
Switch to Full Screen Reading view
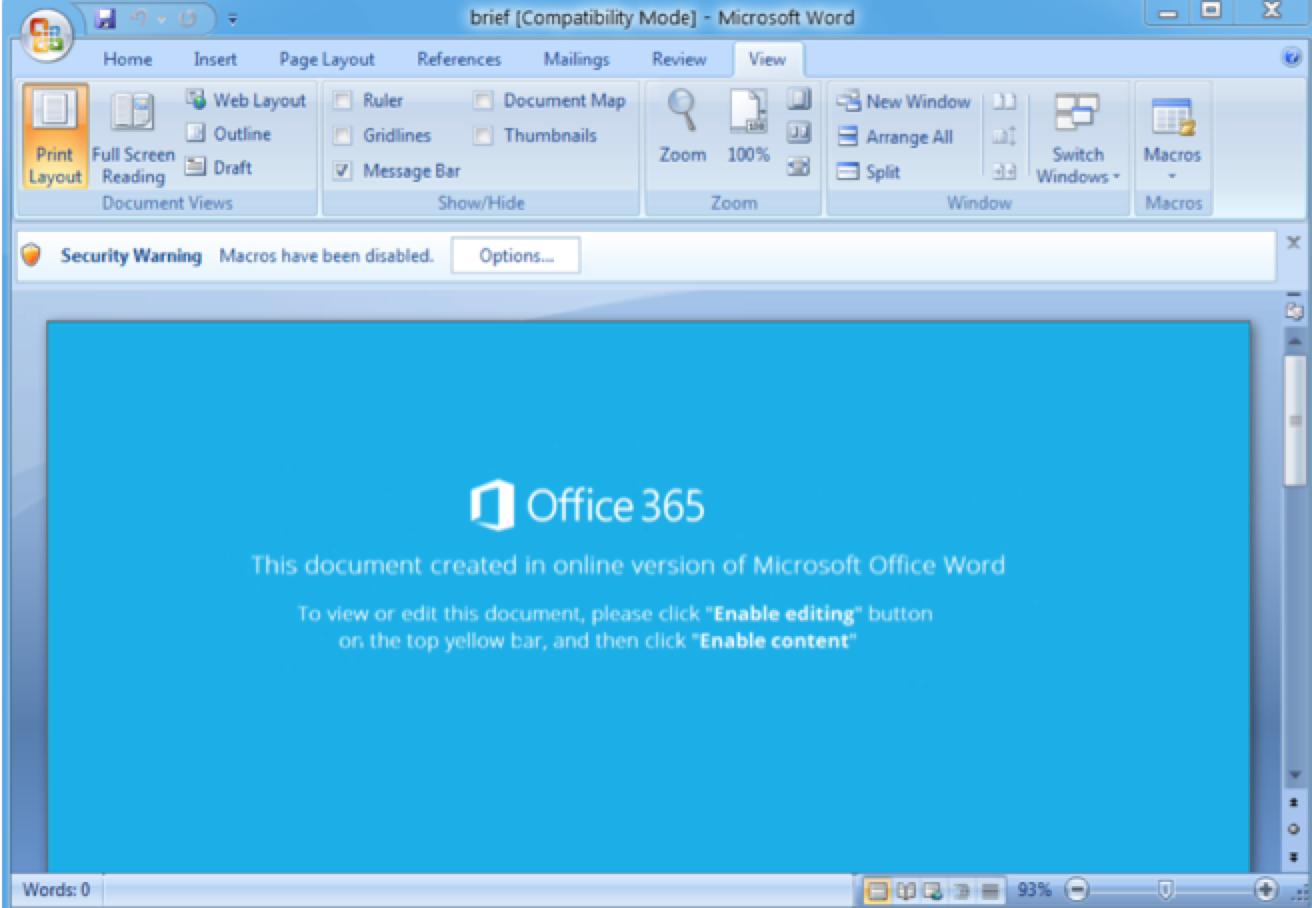(x=133, y=136)
